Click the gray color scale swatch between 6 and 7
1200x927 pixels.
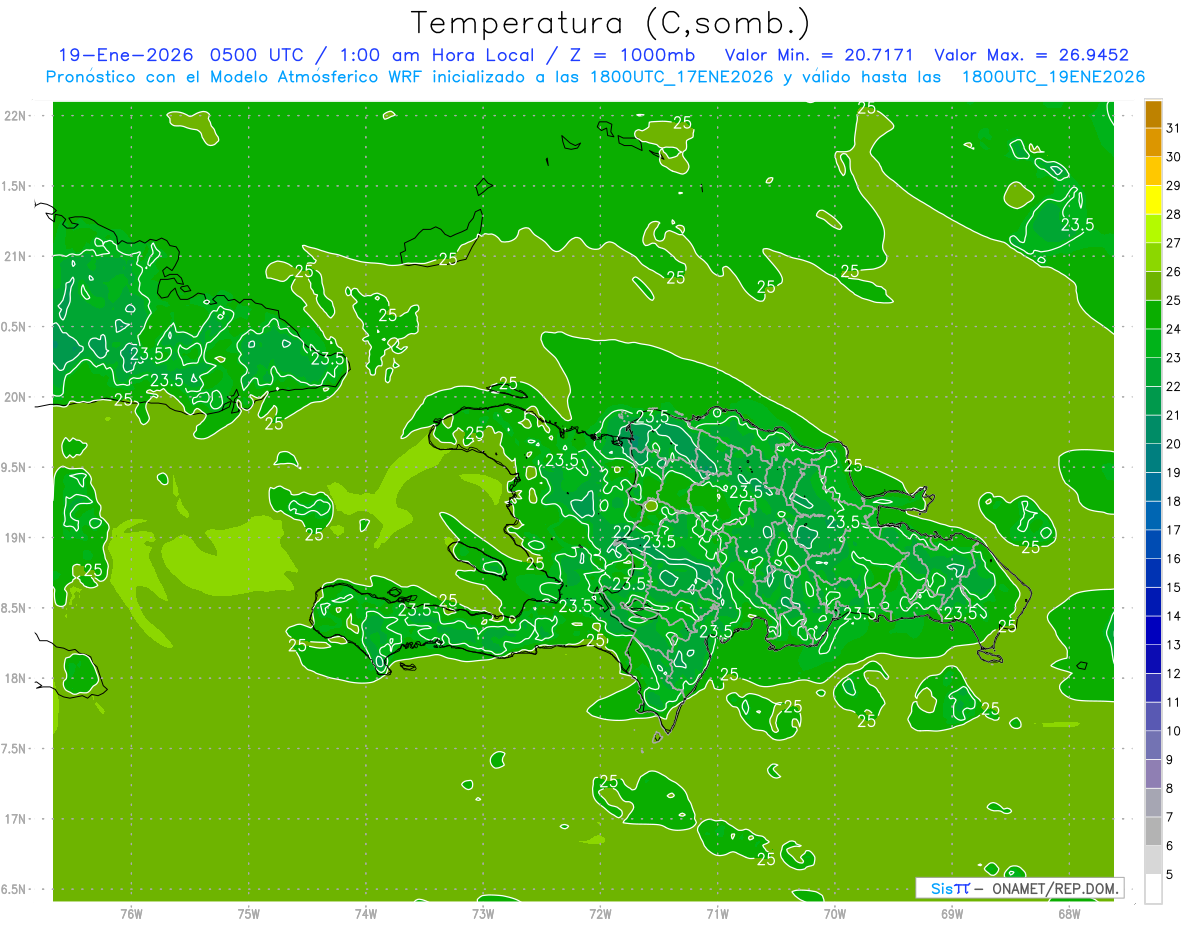tap(1153, 831)
